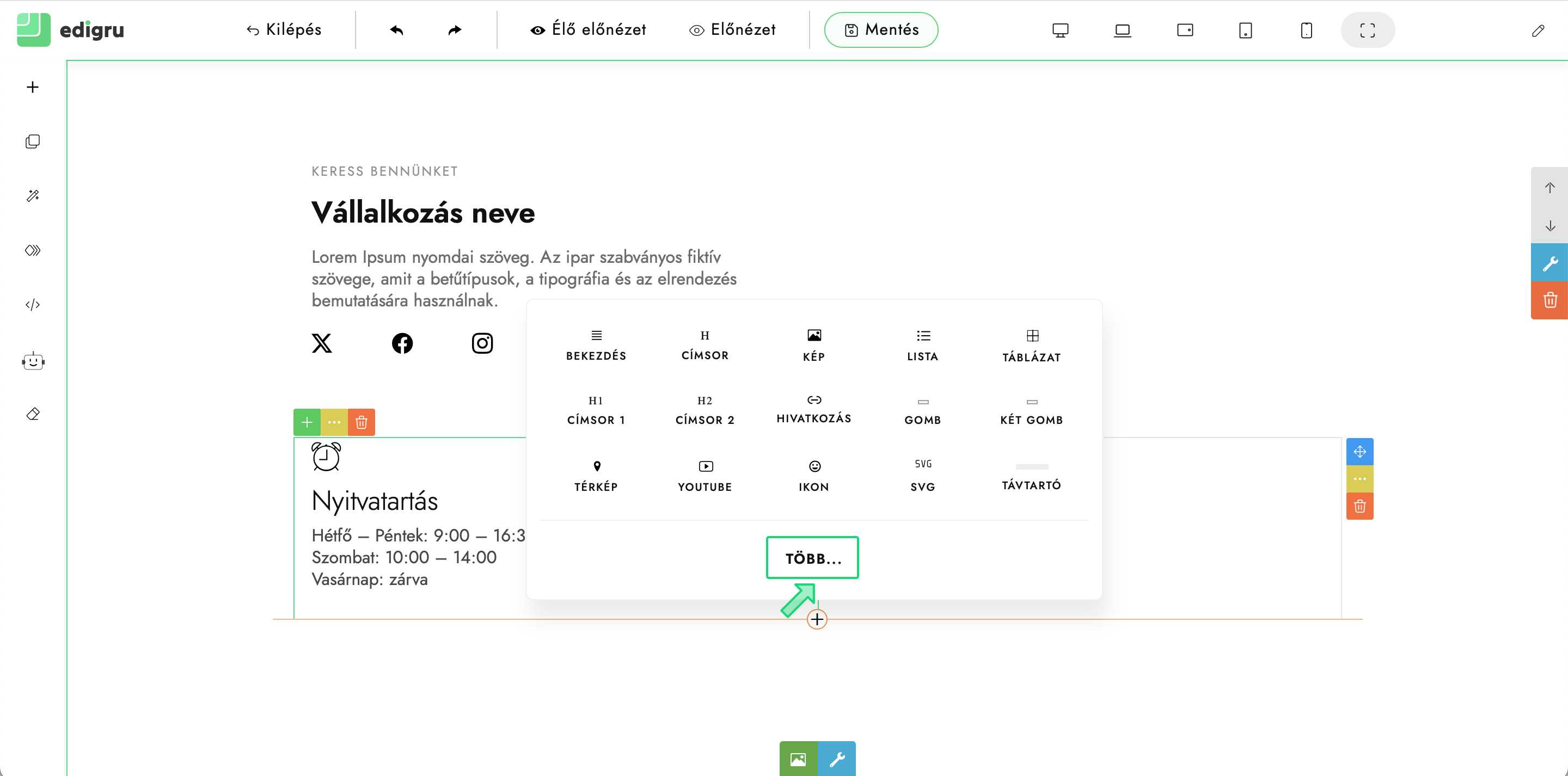Viewport: 1568px width, 776px height.
Task: Open the robot AI assistant icon
Action: pos(33,361)
